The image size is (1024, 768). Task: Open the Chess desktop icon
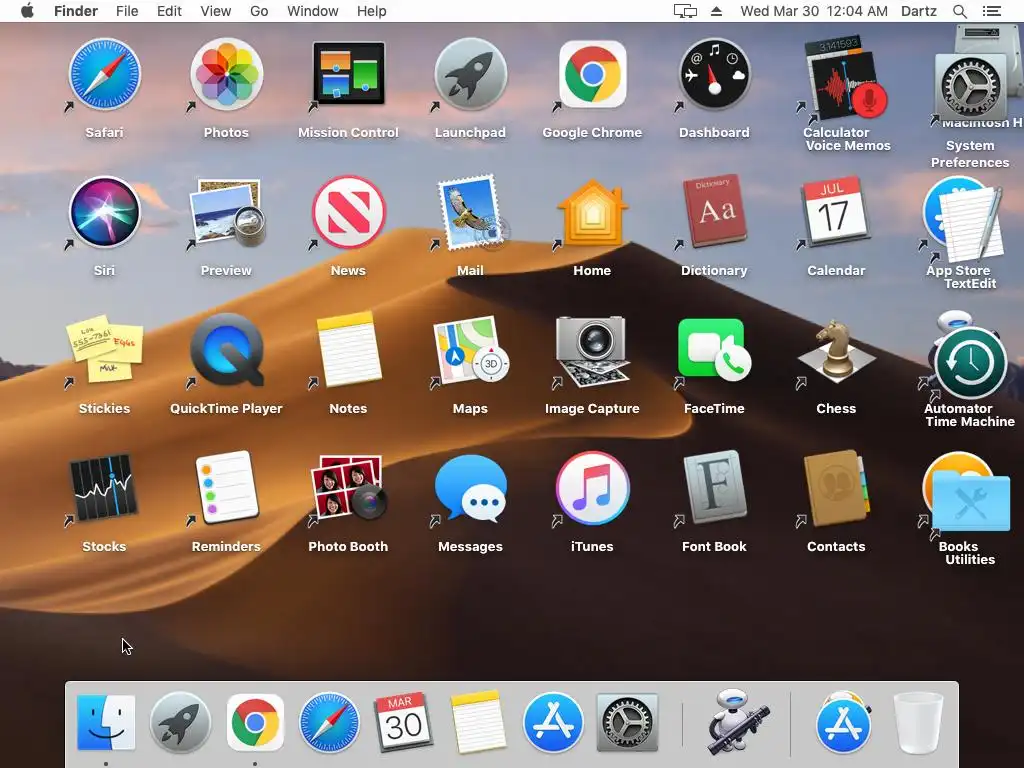[836, 351]
